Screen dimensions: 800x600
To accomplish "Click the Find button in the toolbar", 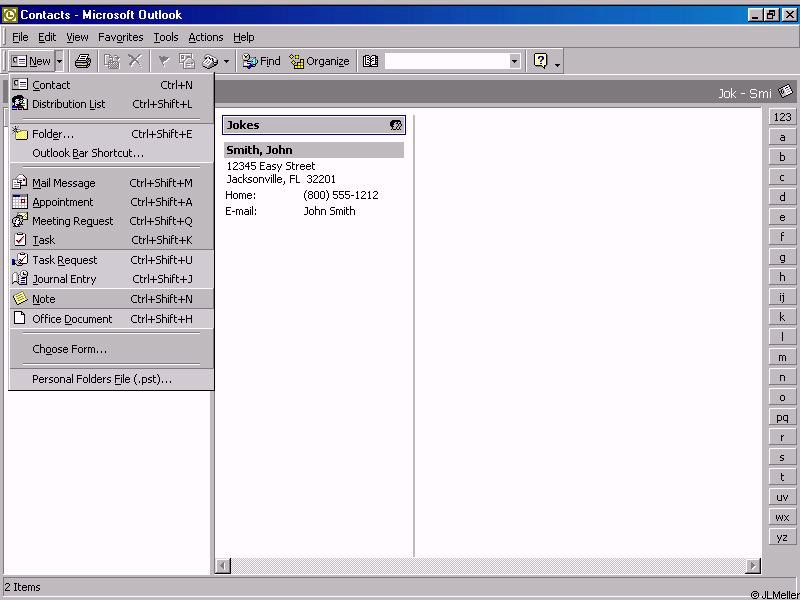I will 261,61.
